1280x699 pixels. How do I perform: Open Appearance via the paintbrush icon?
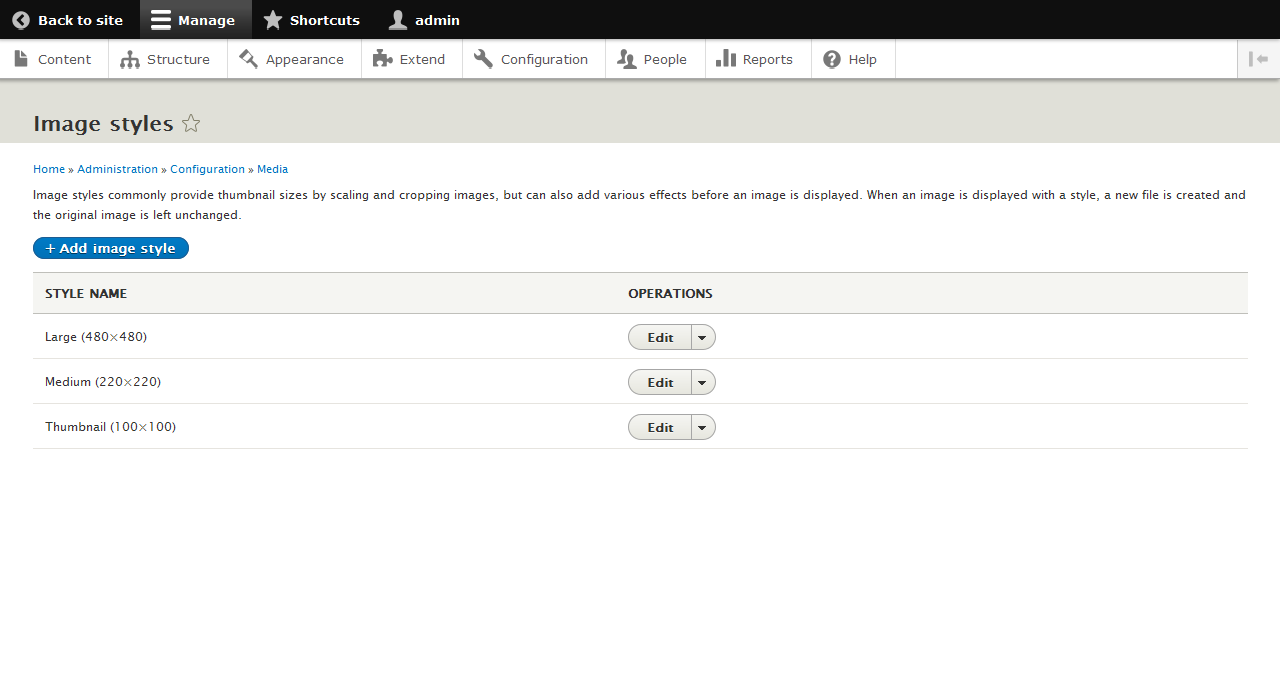tap(249, 59)
